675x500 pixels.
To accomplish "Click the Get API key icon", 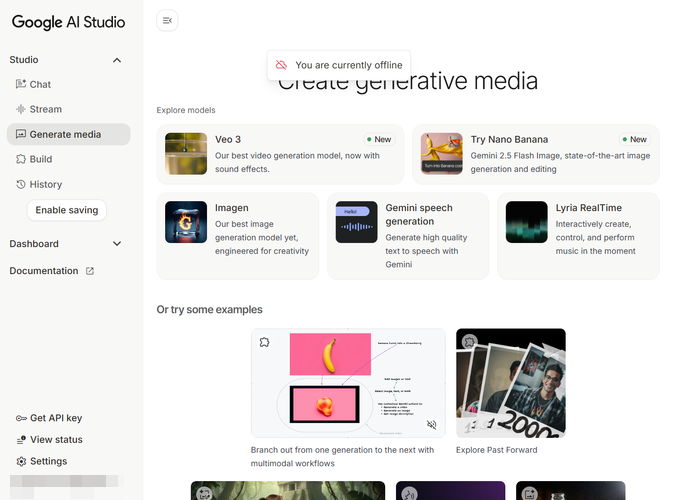I will 21,418.
